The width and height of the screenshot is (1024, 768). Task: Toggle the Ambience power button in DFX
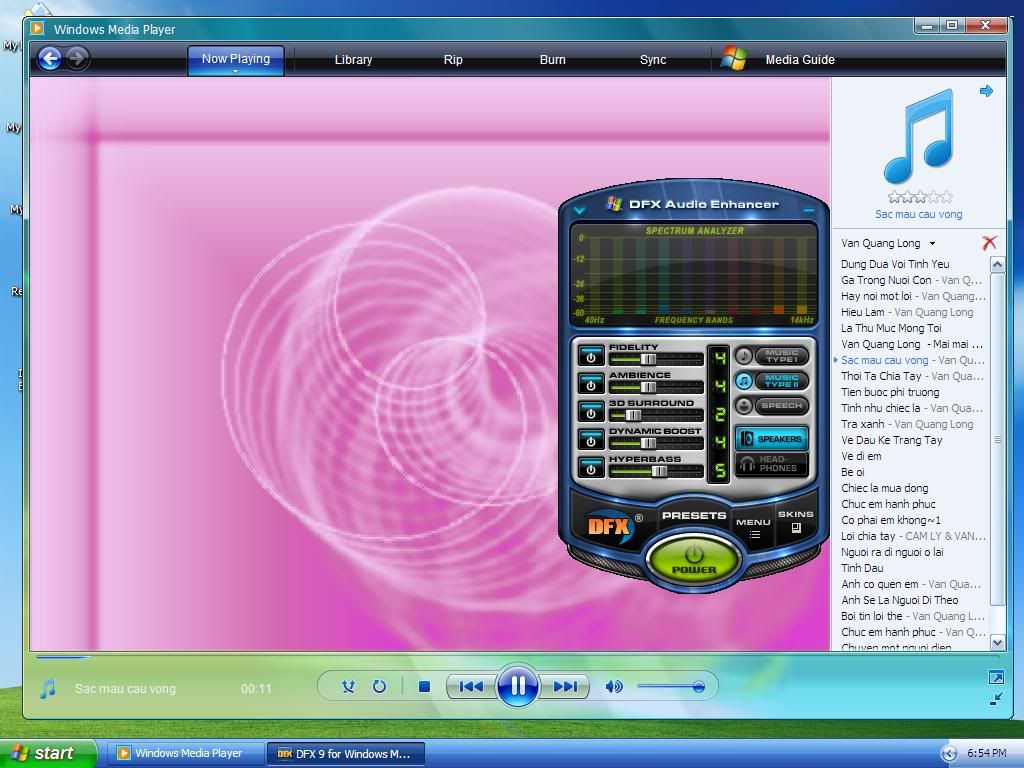coord(591,384)
